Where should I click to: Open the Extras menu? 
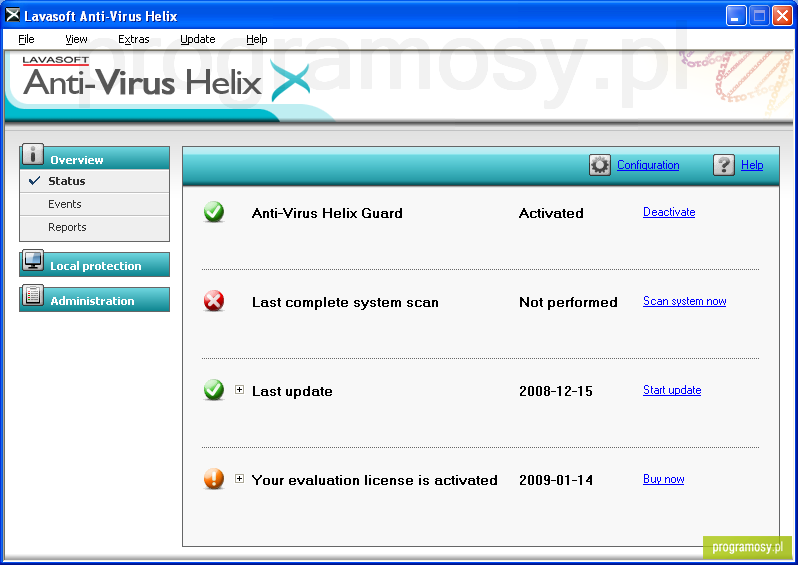click(x=134, y=39)
